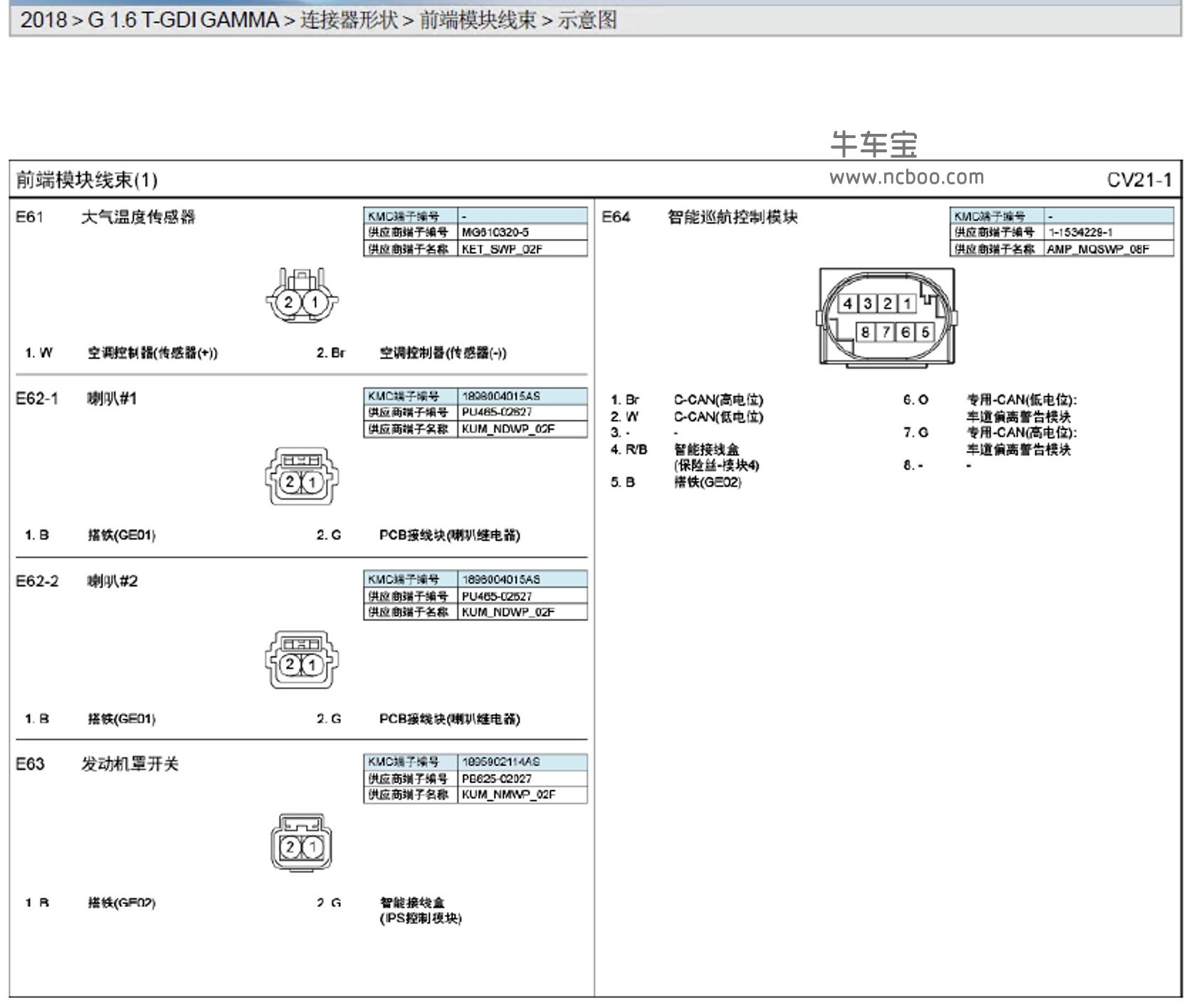Viewport: 1196px width, 1008px height.
Task: Click E61 pin 2 Br 空调控制器(传感器(-))
Action: tap(411, 352)
